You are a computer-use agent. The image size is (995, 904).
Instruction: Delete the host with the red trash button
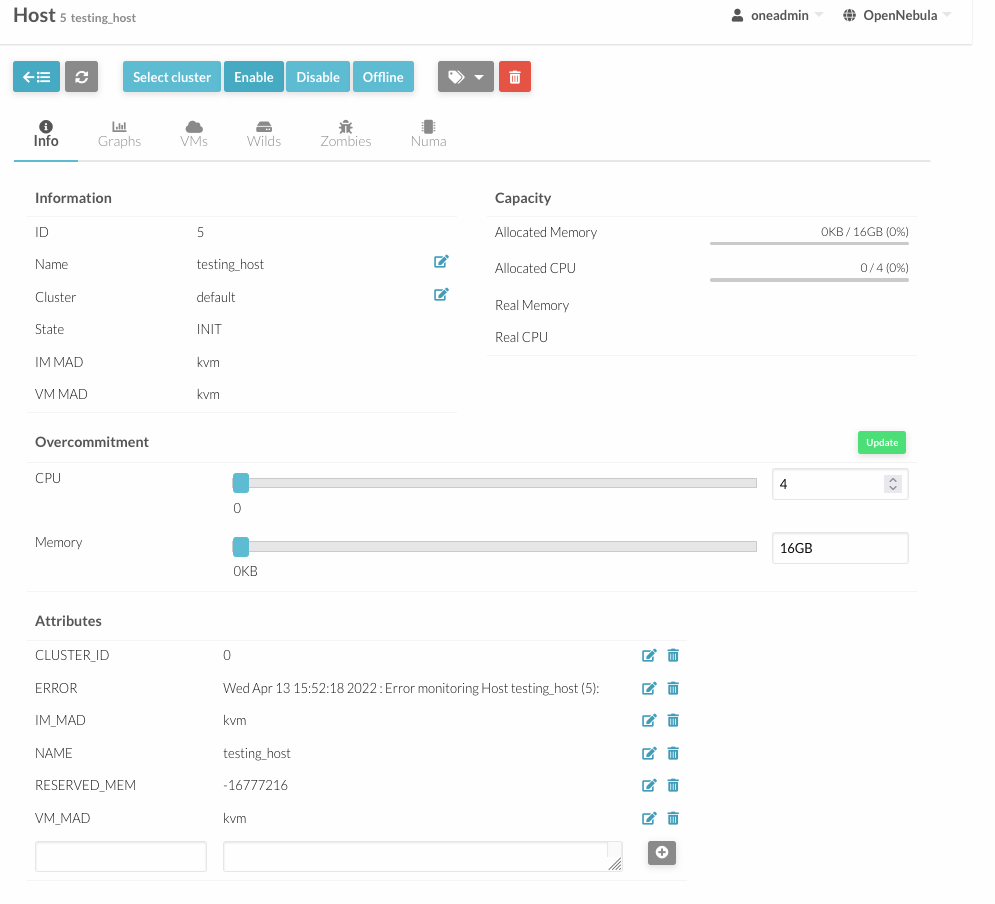[x=515, y=77]
